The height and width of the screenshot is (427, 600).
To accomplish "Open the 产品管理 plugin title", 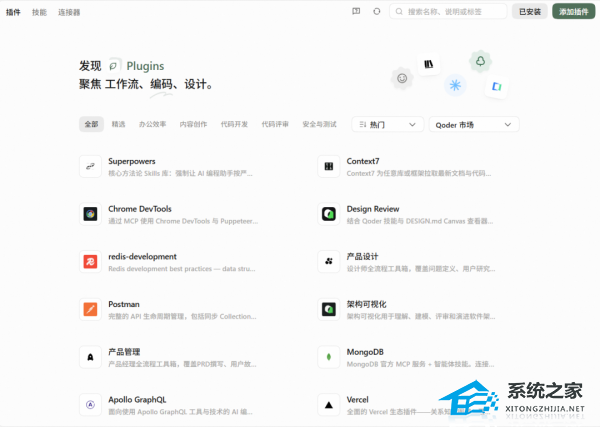I will [124, 352].
